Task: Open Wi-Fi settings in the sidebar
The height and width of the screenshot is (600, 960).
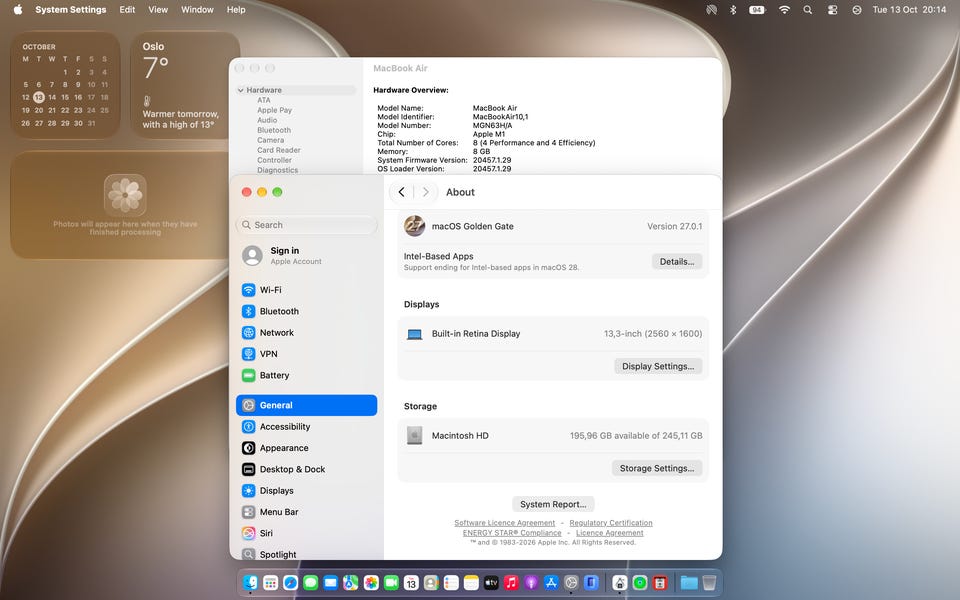Action: click(306, 290)
